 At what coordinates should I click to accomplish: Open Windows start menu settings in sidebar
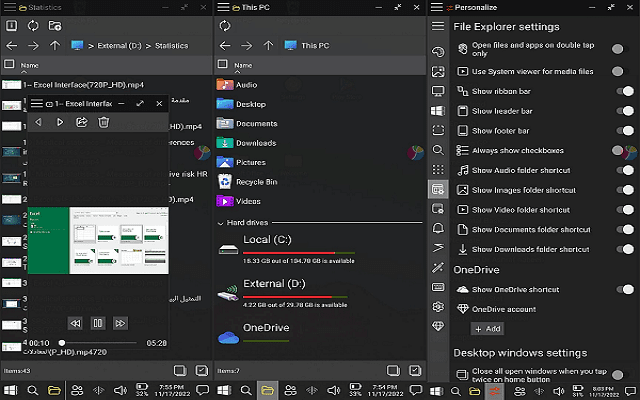pyautogui.click(x=438, y=111)
